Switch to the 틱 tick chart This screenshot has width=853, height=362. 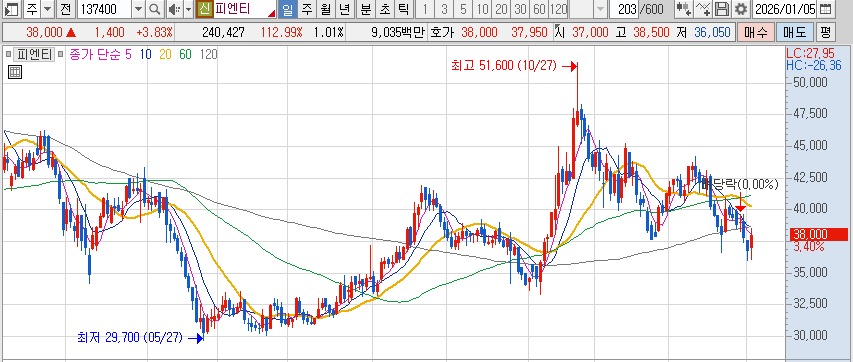[x=403, y=9]
